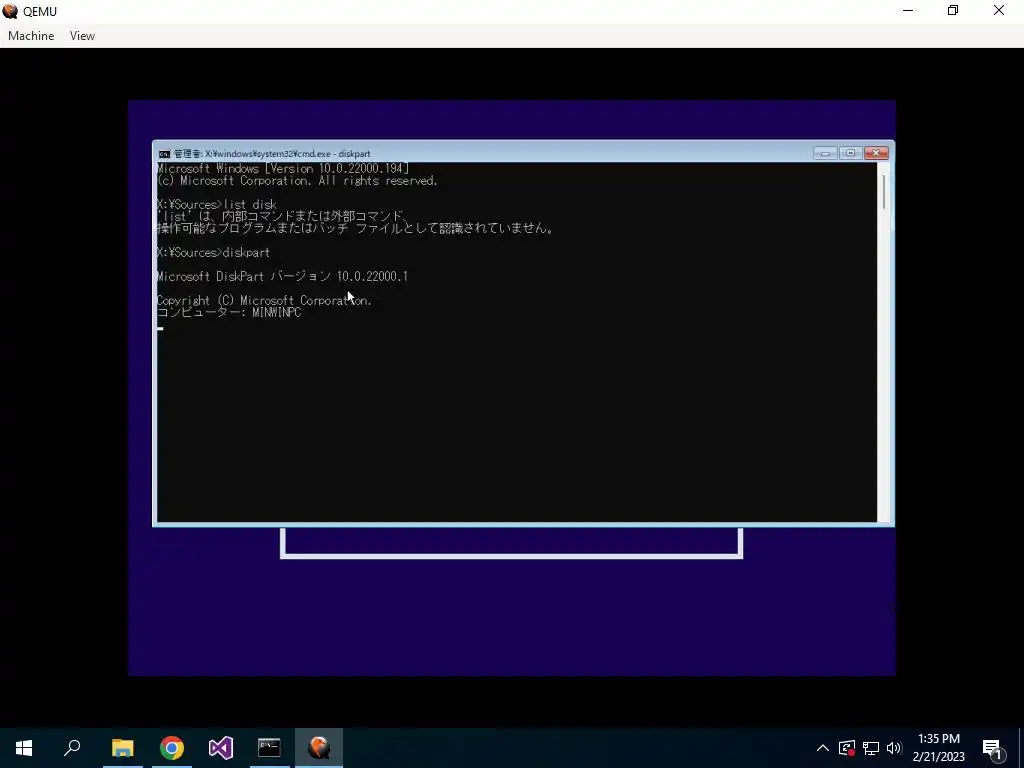Show hidden system tray icons

click(823, 748)
